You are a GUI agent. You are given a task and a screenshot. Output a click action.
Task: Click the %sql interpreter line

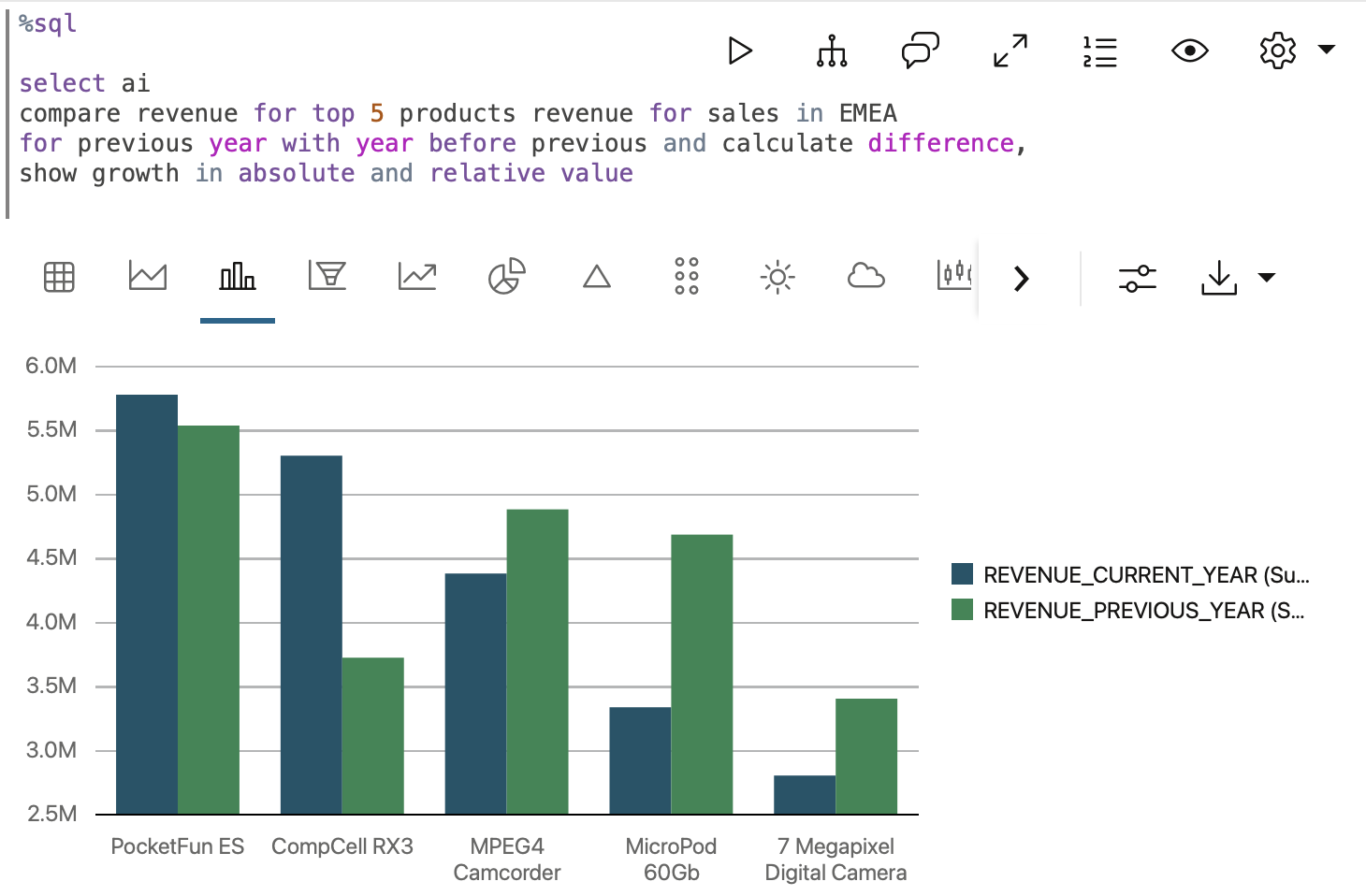[x=48, y=23]
